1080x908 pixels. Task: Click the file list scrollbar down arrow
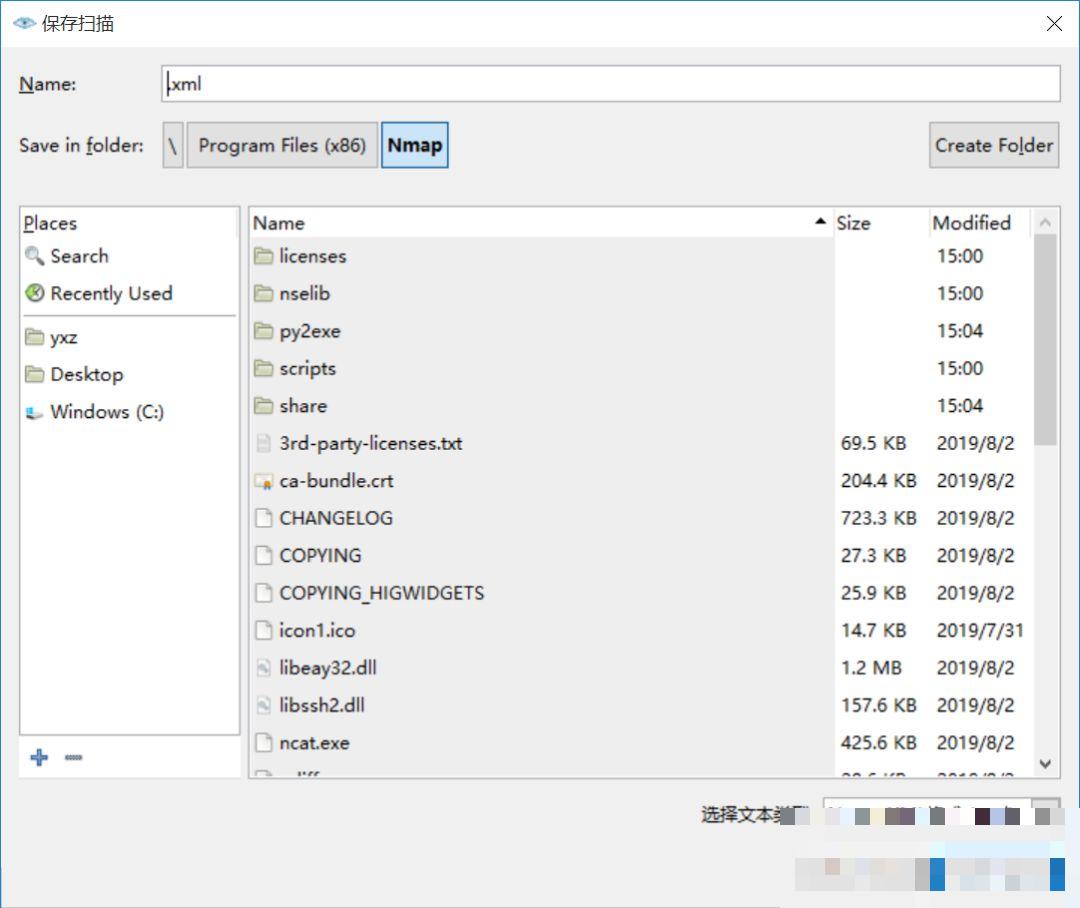(1045, 764)
